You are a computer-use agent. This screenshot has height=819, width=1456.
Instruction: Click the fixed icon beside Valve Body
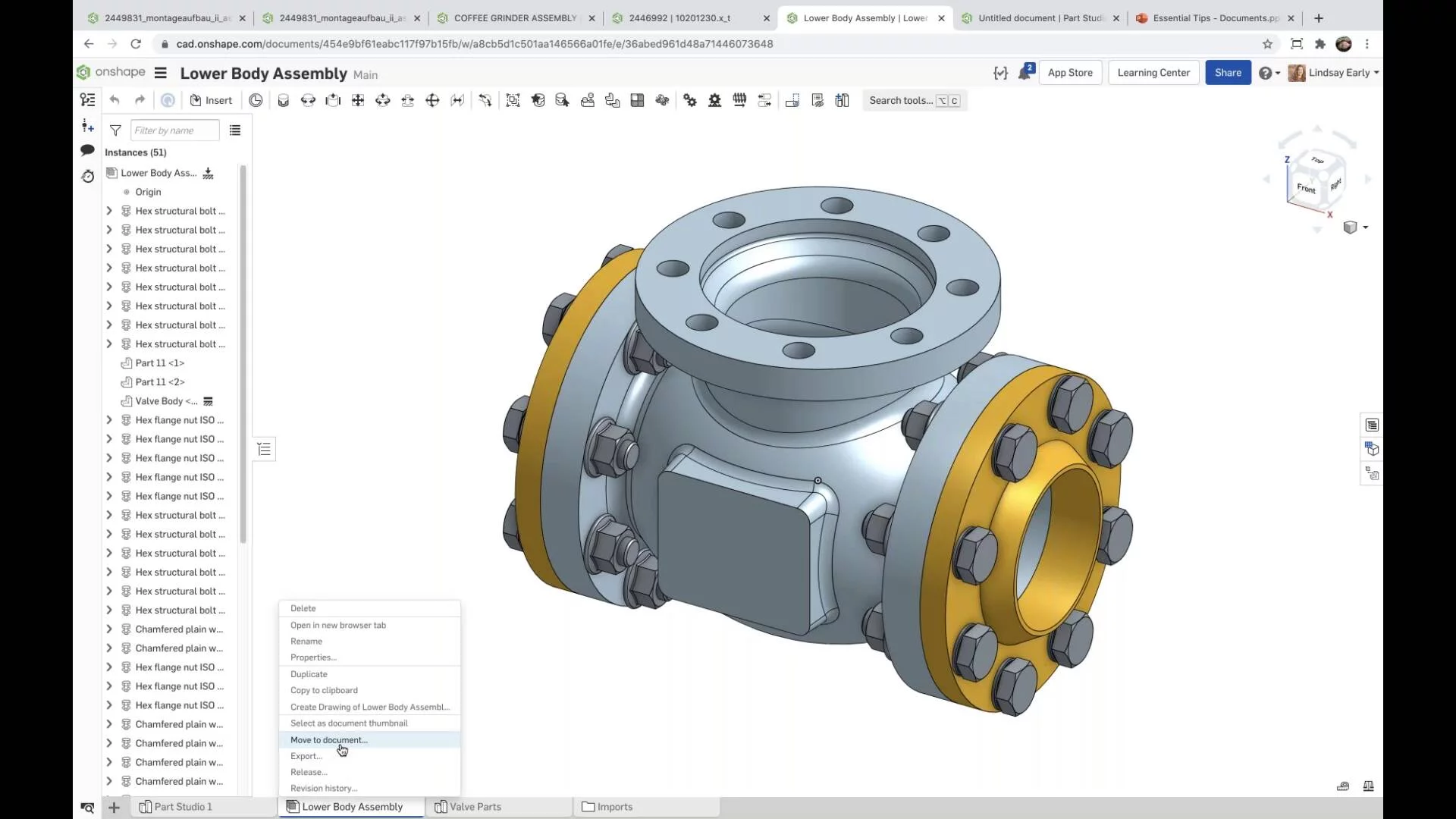[208, 401]
